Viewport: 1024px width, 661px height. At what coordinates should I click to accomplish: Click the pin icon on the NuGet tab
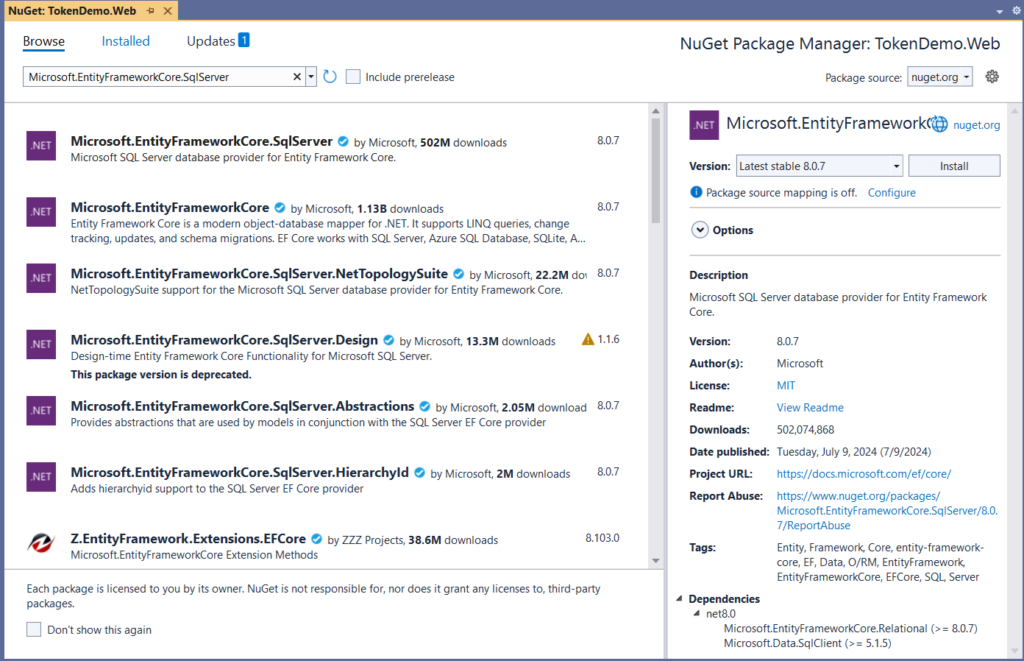[151, 10]
